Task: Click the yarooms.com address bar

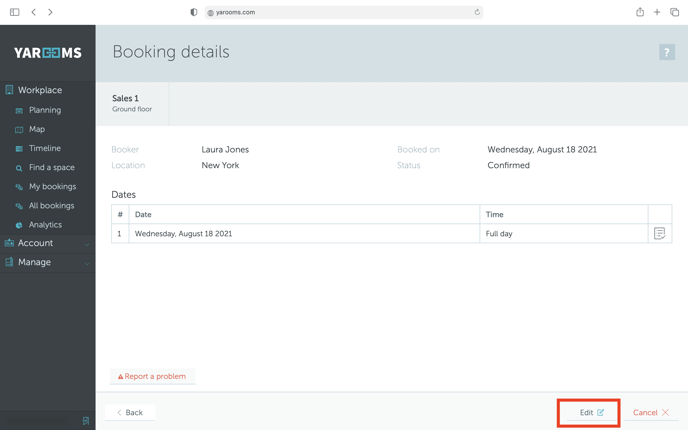Action: [x=344, y=12]
